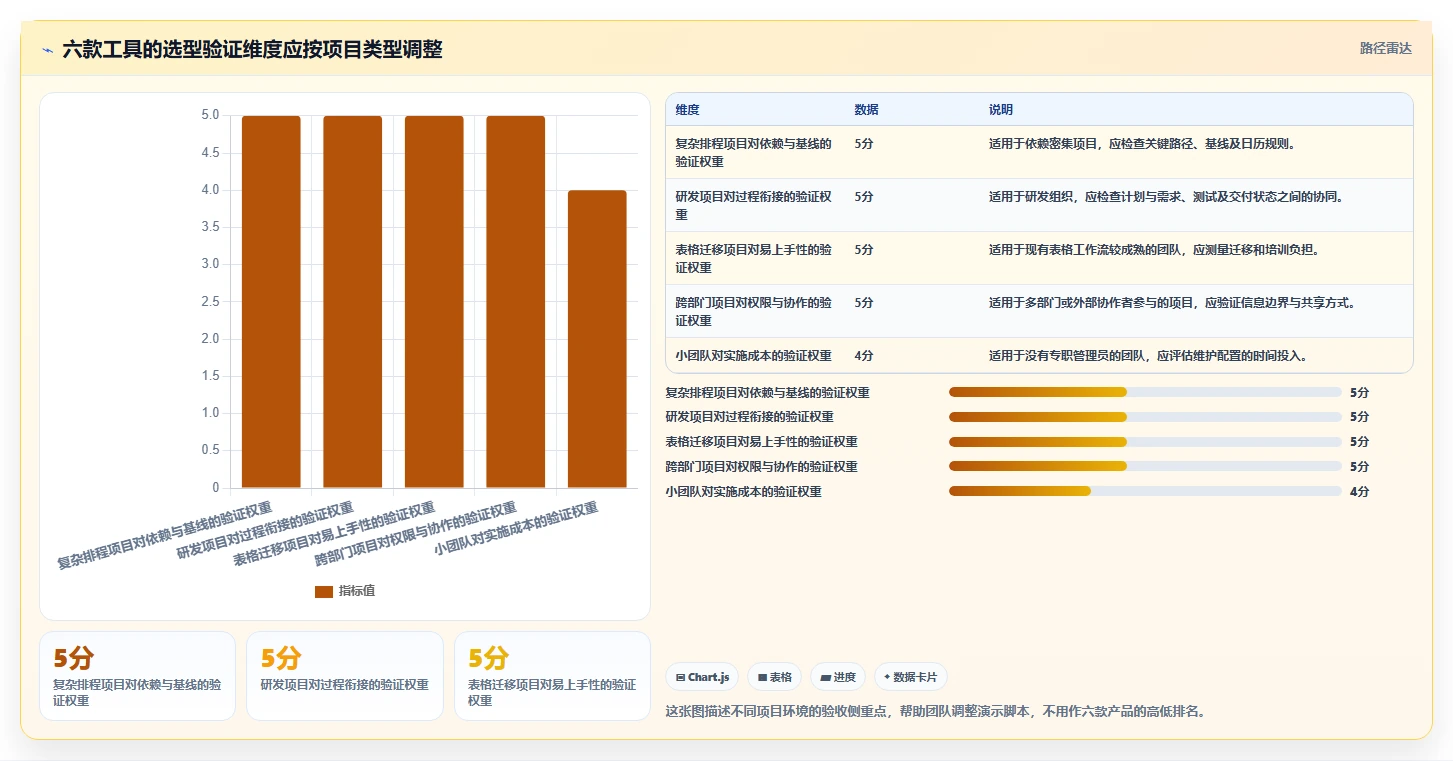The image size is (1453, 761).
Task: Click the chart bar for 跨部门项目对权限与协作
Action: coord(516,302)
